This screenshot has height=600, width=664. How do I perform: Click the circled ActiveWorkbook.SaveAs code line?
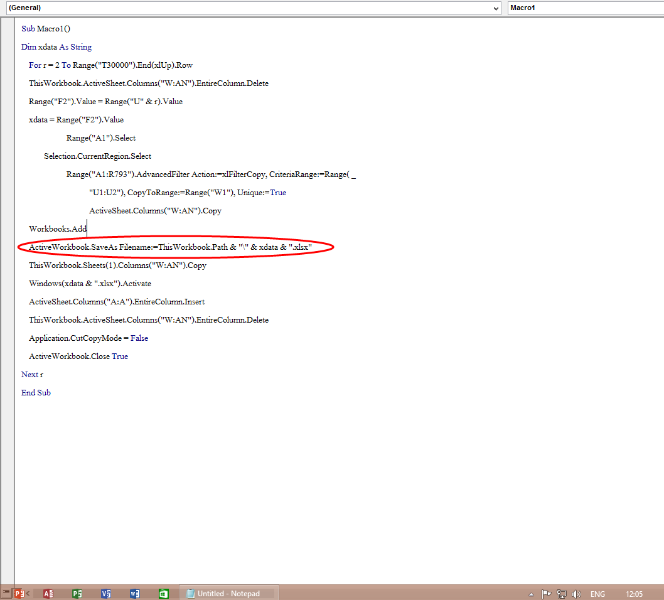coord(170,247)
